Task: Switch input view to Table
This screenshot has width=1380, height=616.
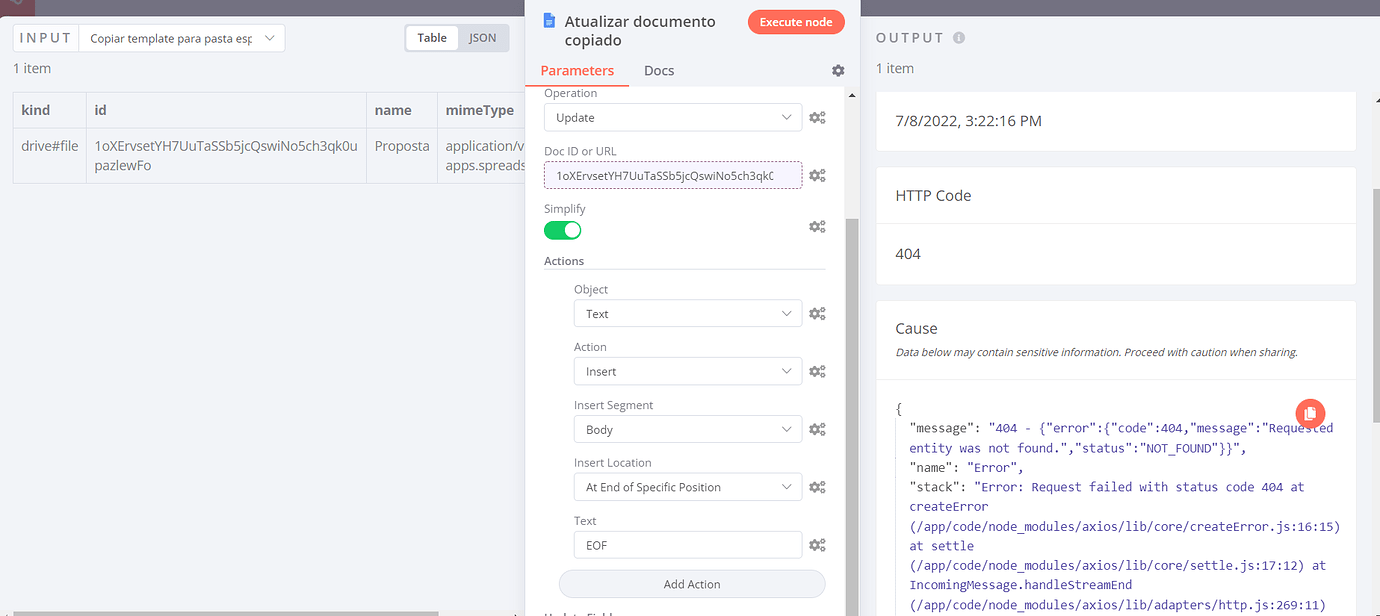Action: tap(432, 37)
